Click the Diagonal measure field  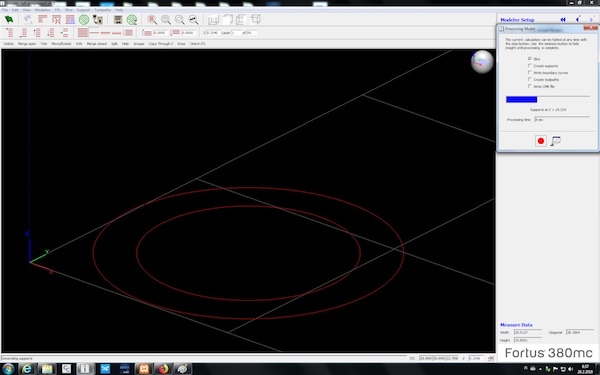coord(580,332)
